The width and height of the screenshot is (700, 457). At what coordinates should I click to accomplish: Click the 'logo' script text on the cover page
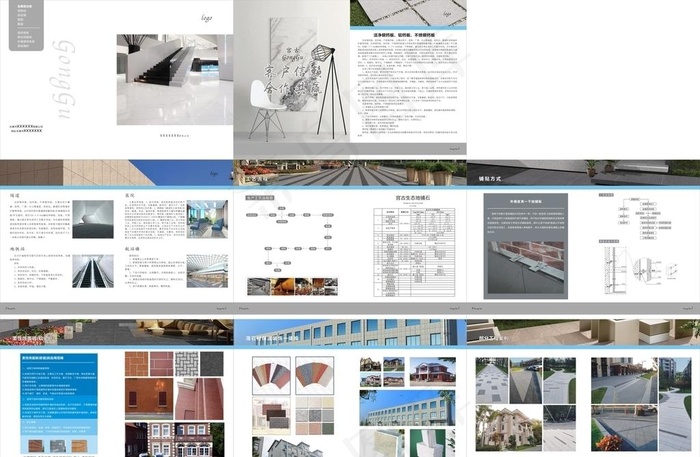[206, 18]
